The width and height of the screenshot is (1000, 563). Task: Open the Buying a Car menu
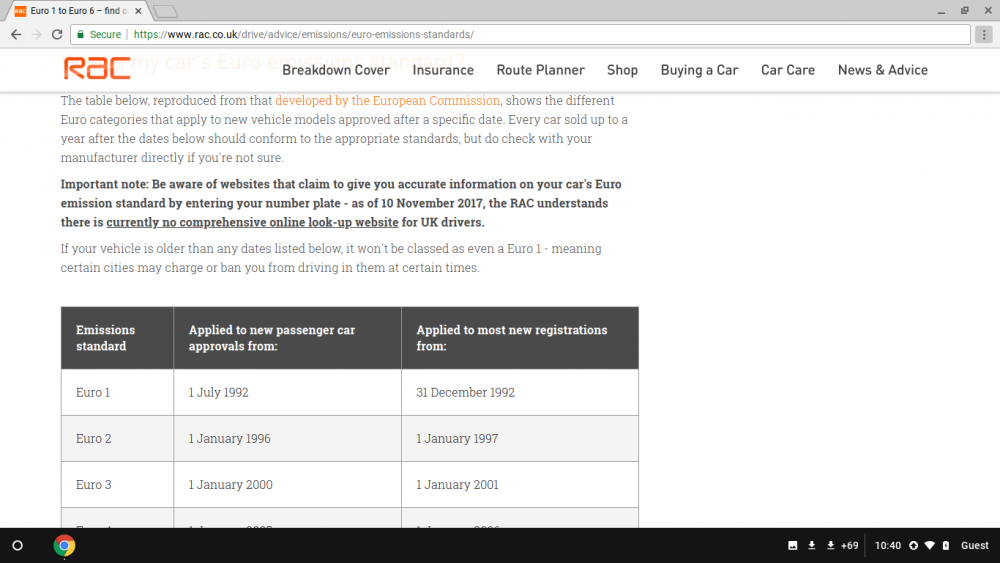click(x=700, y=70)
